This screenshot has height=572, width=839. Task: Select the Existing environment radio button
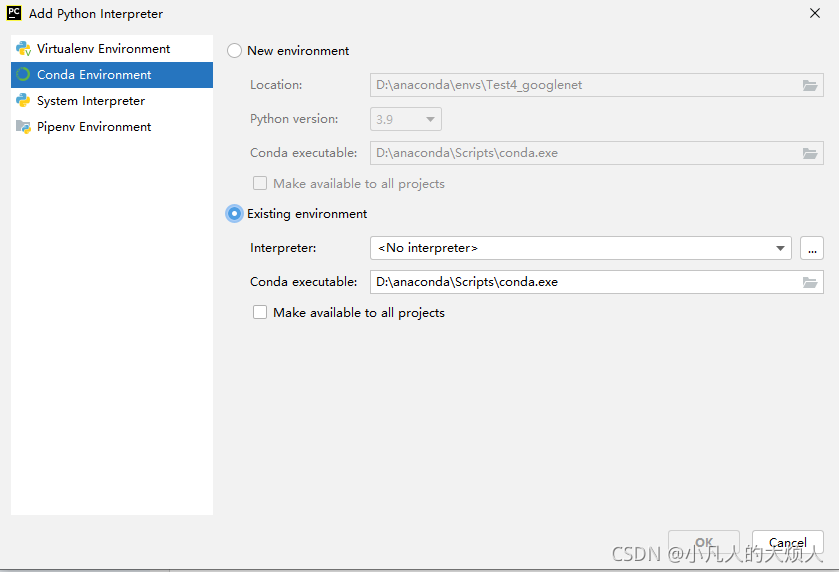(x=234, y=213)
